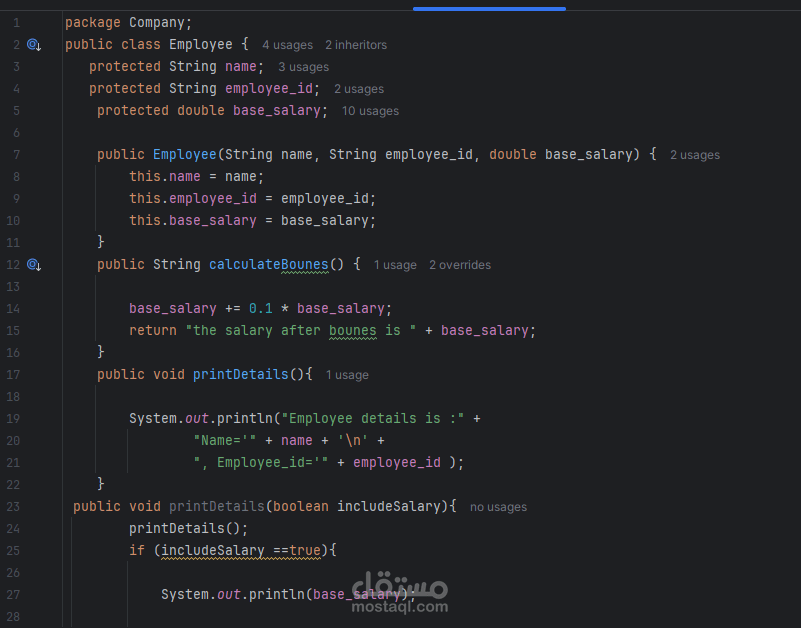
Task: Click "1 usage" hint beside printDetails()
Action: click(x=347, y=375)
